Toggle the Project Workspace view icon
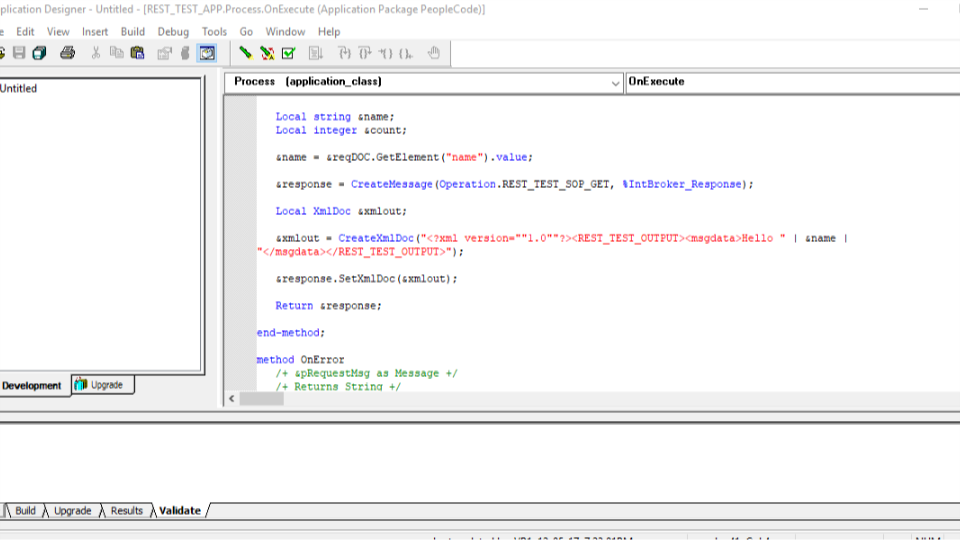 click(x=207, y=53)
